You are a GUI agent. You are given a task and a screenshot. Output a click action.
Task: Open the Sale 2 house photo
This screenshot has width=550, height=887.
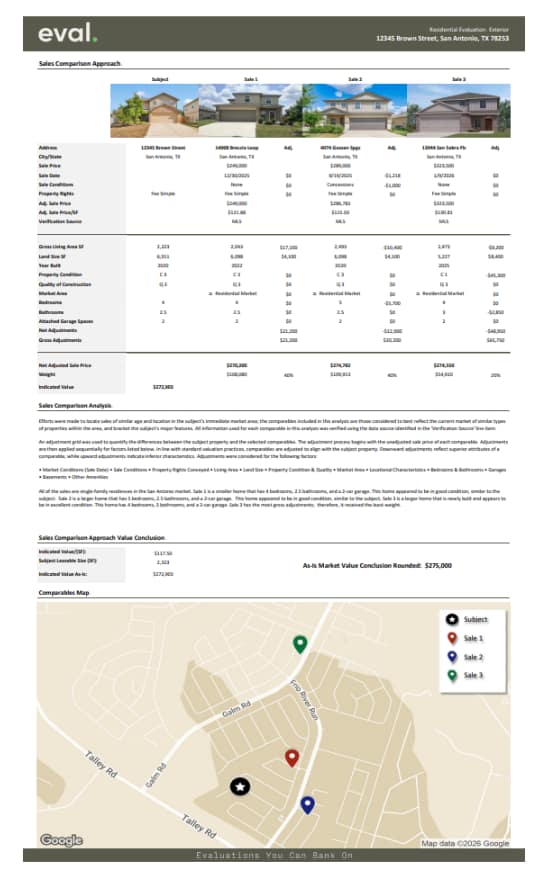pyautogui.click(x=355, y=111)
